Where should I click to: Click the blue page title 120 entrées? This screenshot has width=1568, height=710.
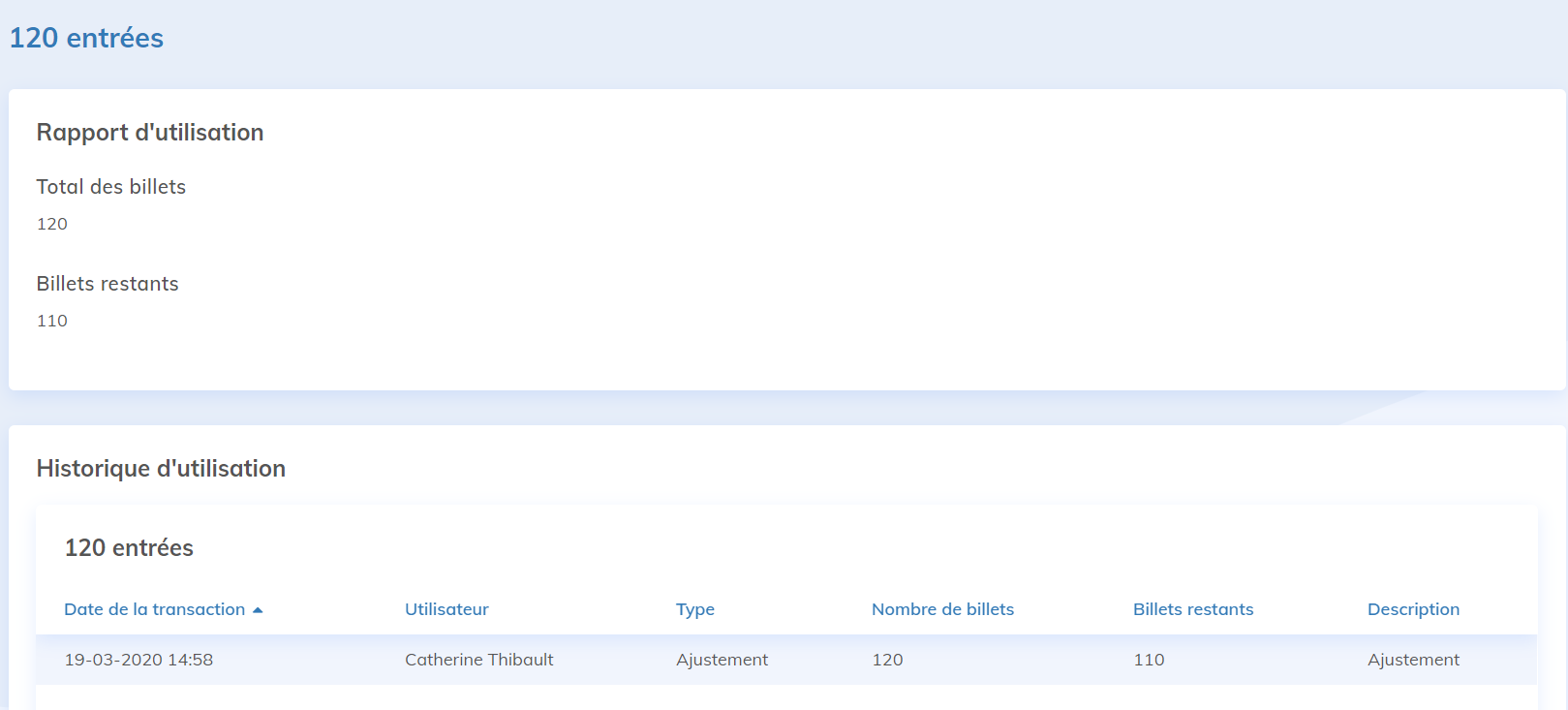point(86,38)
